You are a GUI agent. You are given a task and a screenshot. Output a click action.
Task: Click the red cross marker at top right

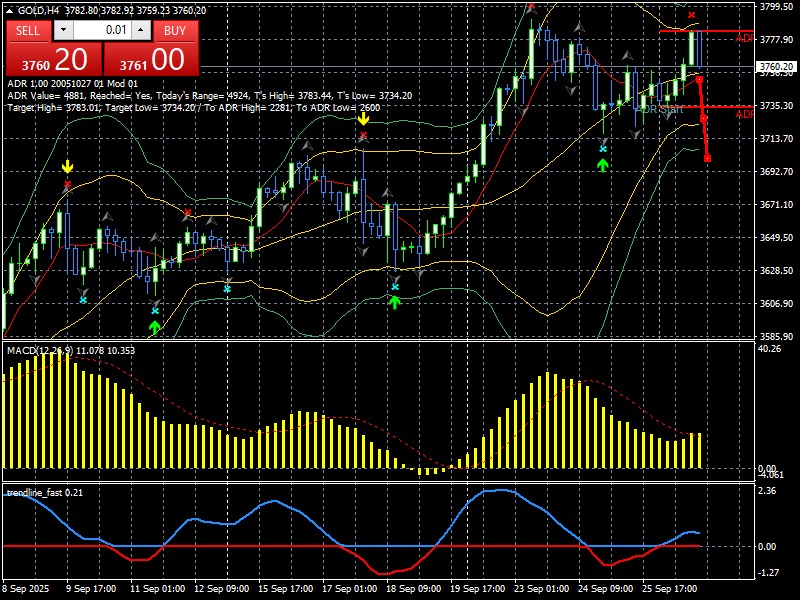point(691,15)
